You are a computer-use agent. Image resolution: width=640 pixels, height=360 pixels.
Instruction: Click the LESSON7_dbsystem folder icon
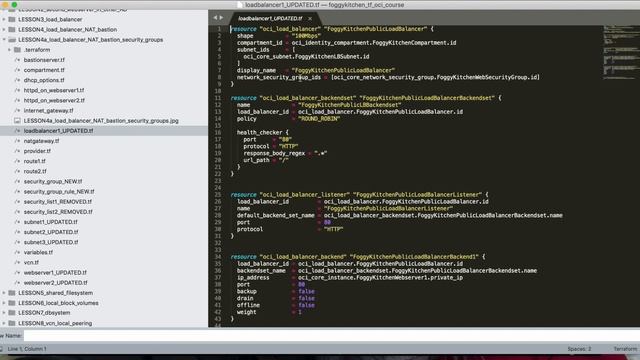pyautogui.click(x=12, y=313)
